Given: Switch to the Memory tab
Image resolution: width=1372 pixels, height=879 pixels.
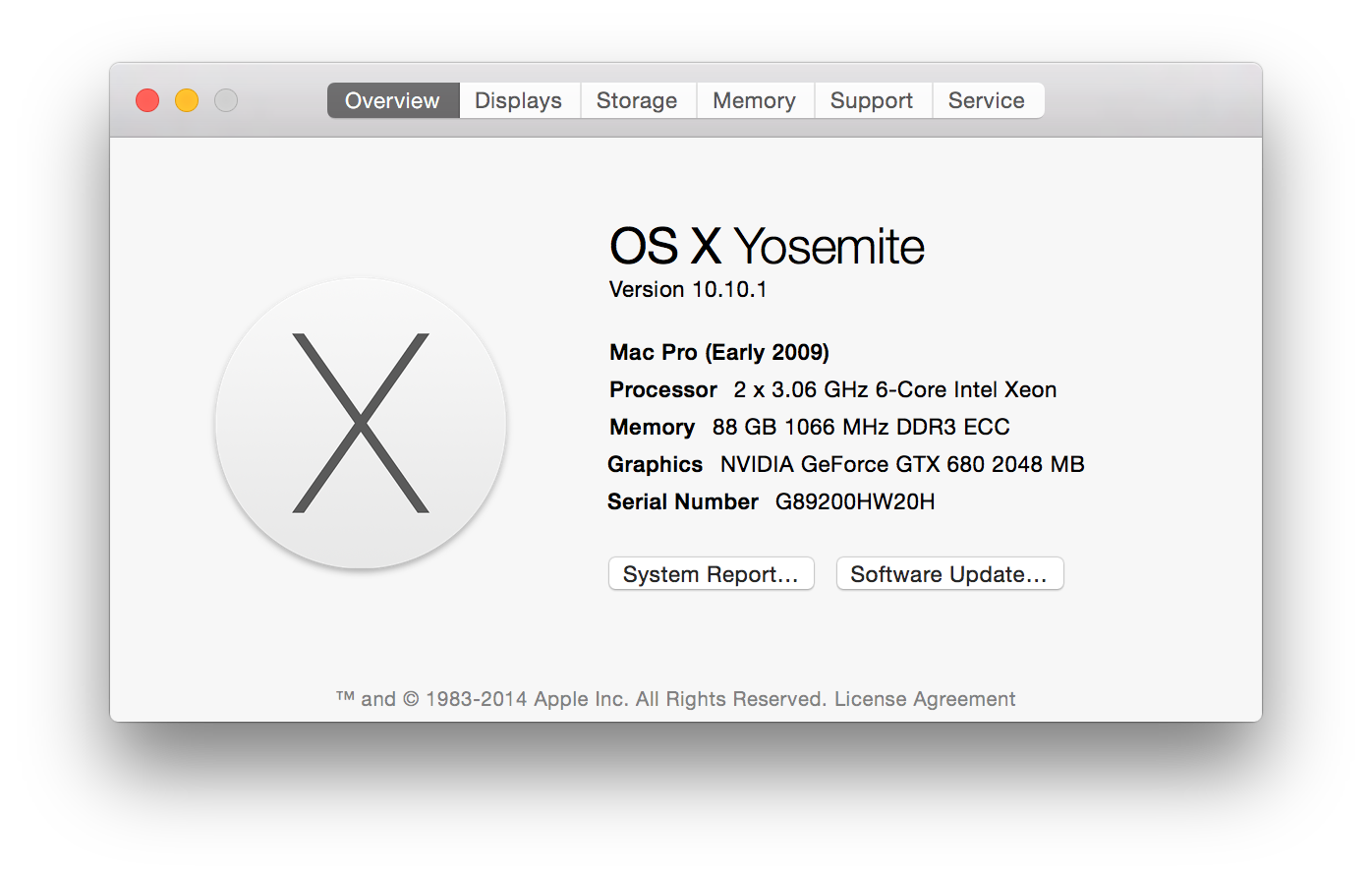Looking at the screenshot, I should pyautogui.click(x=755, y=100).
